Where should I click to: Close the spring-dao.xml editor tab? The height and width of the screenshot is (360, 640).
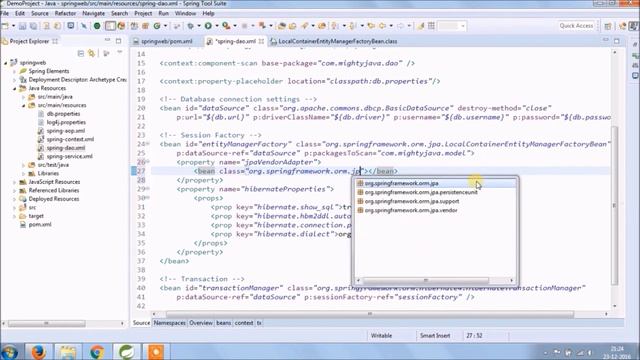pyautogui.click(x=261, y=41)
